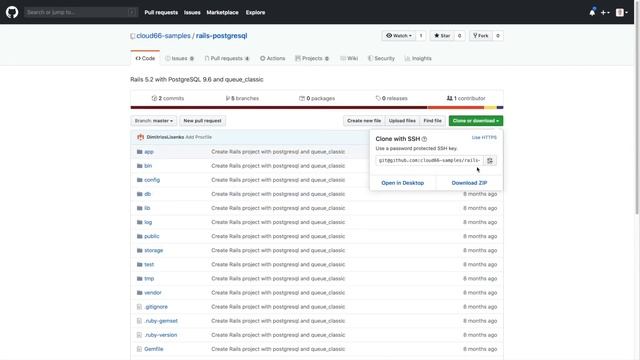Copy SSH clone URL to clipboard
Viewport: 640px width, 360px height.
[x=490, y=160]
